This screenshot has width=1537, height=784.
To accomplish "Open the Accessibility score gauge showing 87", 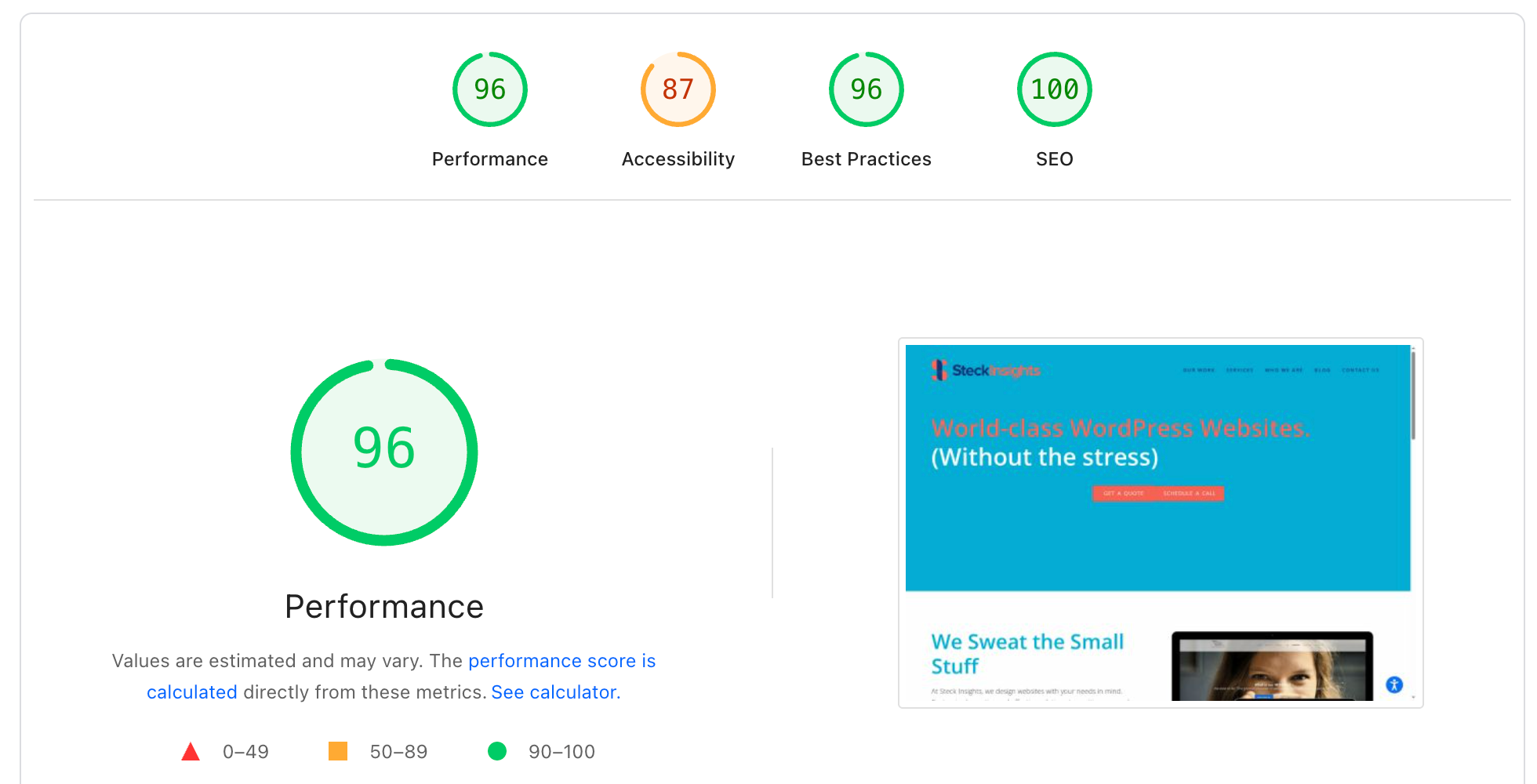I will point(678,89).
